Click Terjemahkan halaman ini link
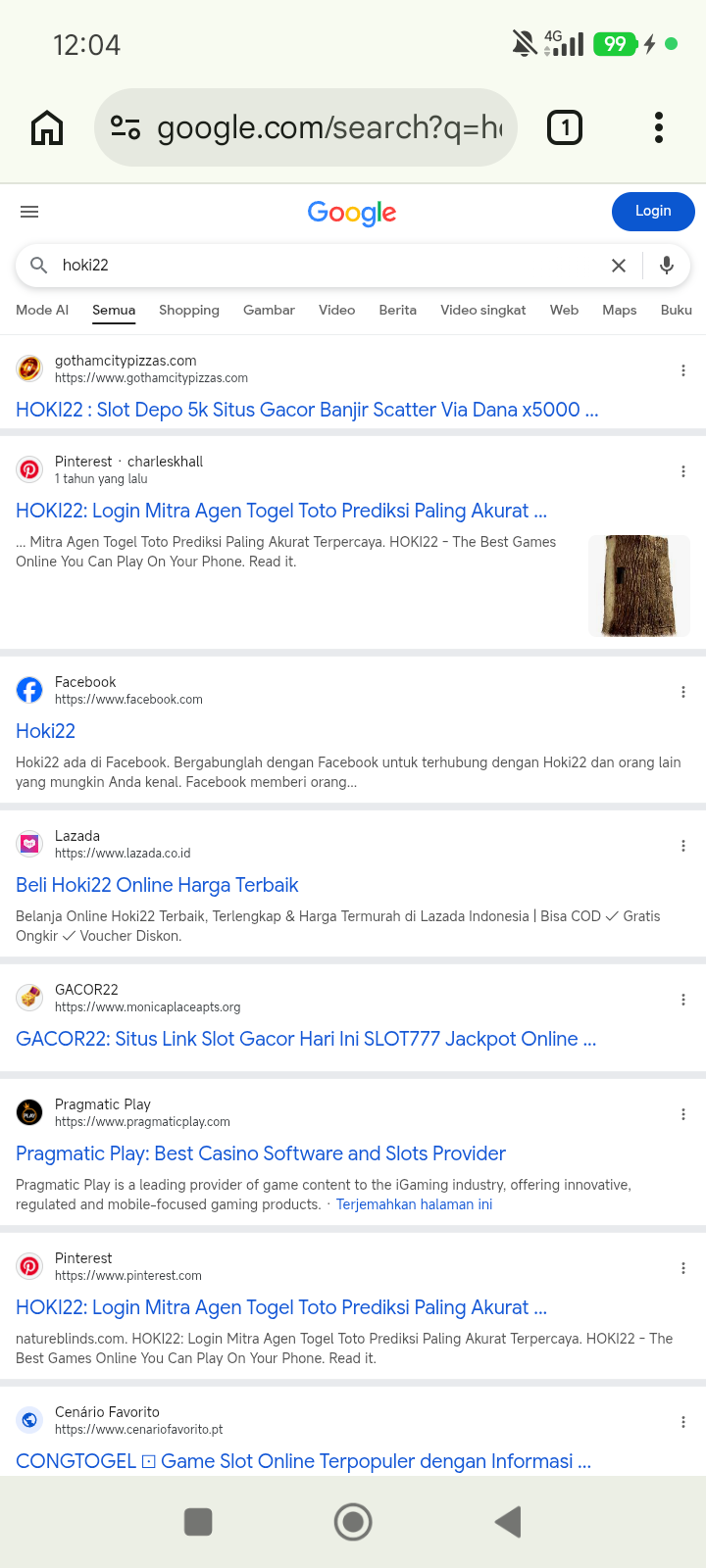This screenshot has height=1568, width=706. point(414,1204)
